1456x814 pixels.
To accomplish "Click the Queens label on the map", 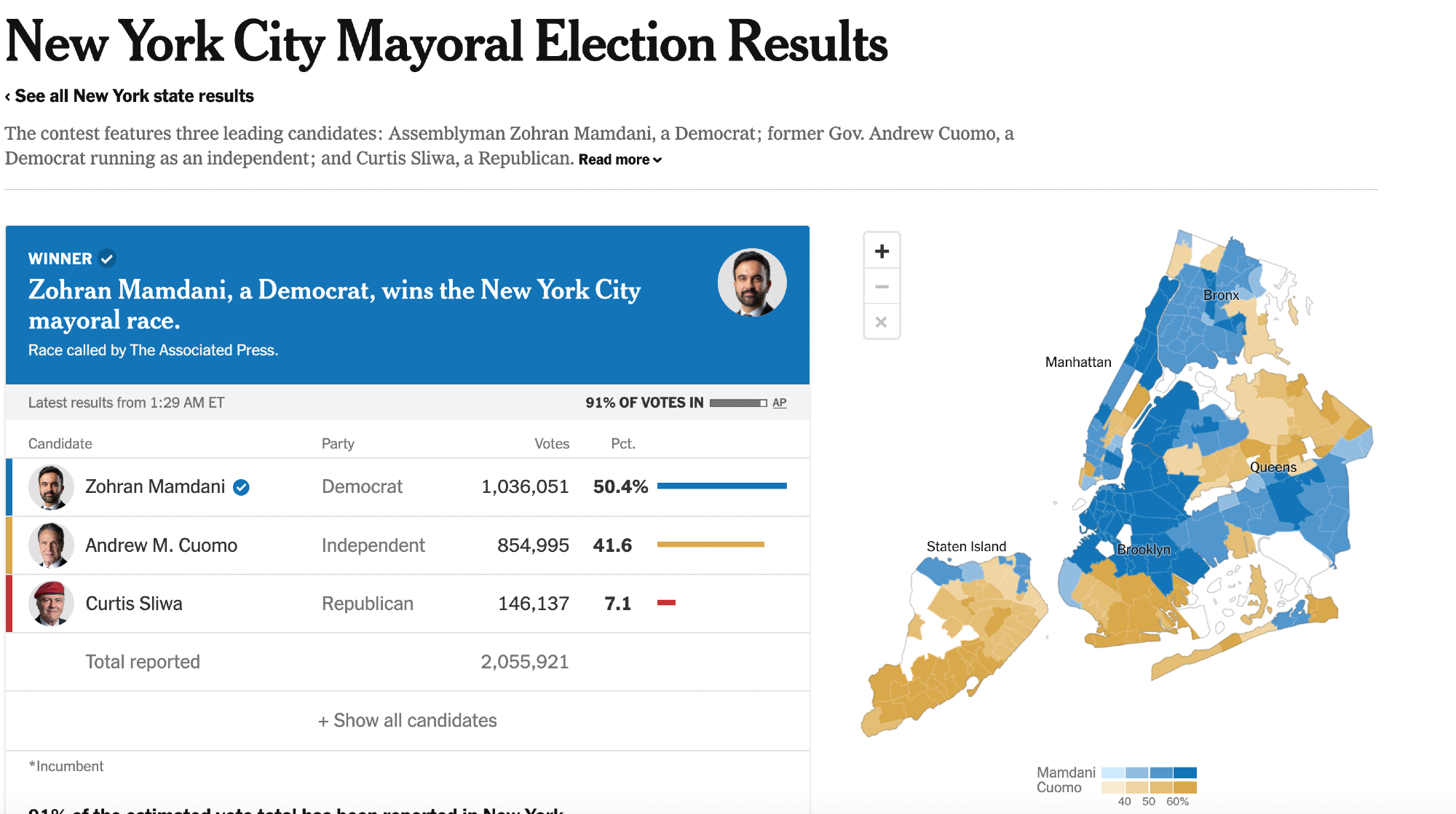I will 1273,467.
